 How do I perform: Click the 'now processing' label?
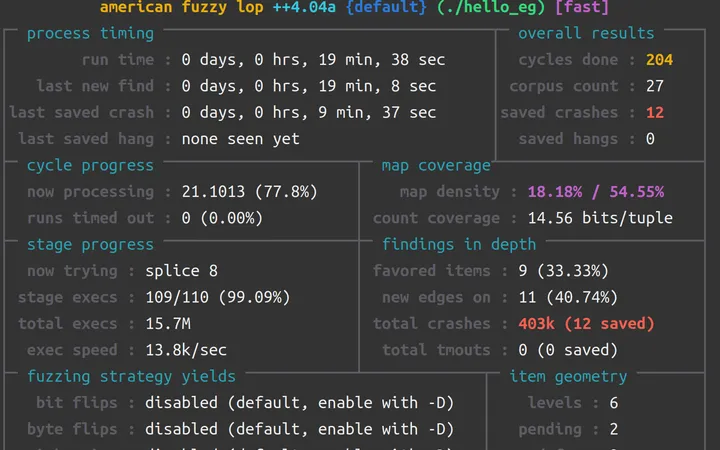90,191
